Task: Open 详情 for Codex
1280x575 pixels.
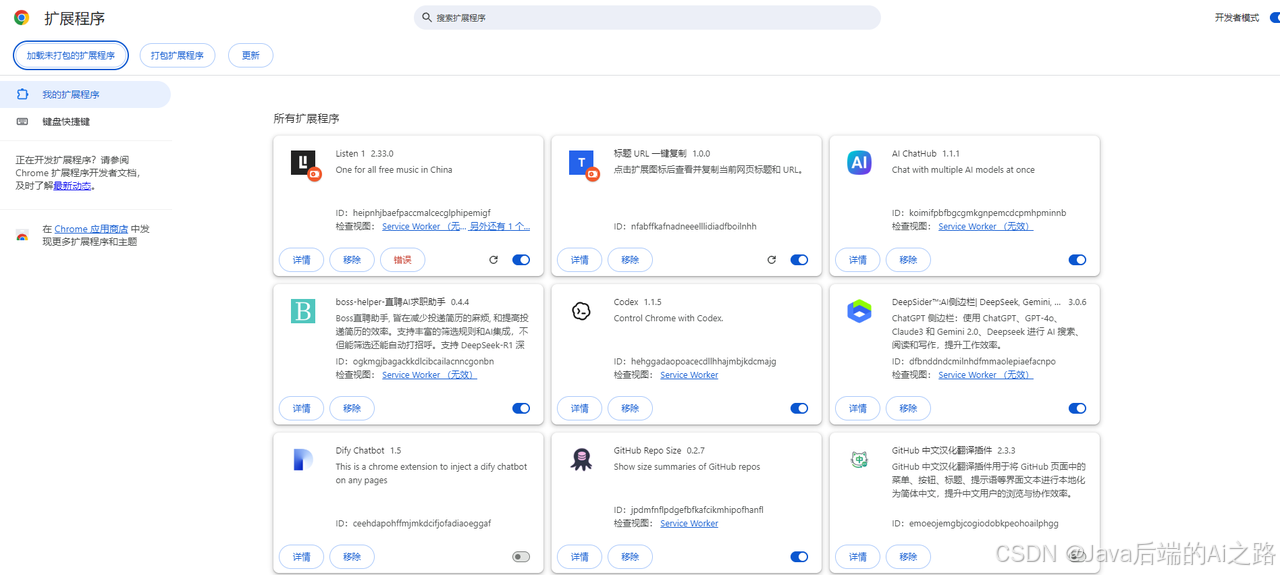Action: (579, 408)
